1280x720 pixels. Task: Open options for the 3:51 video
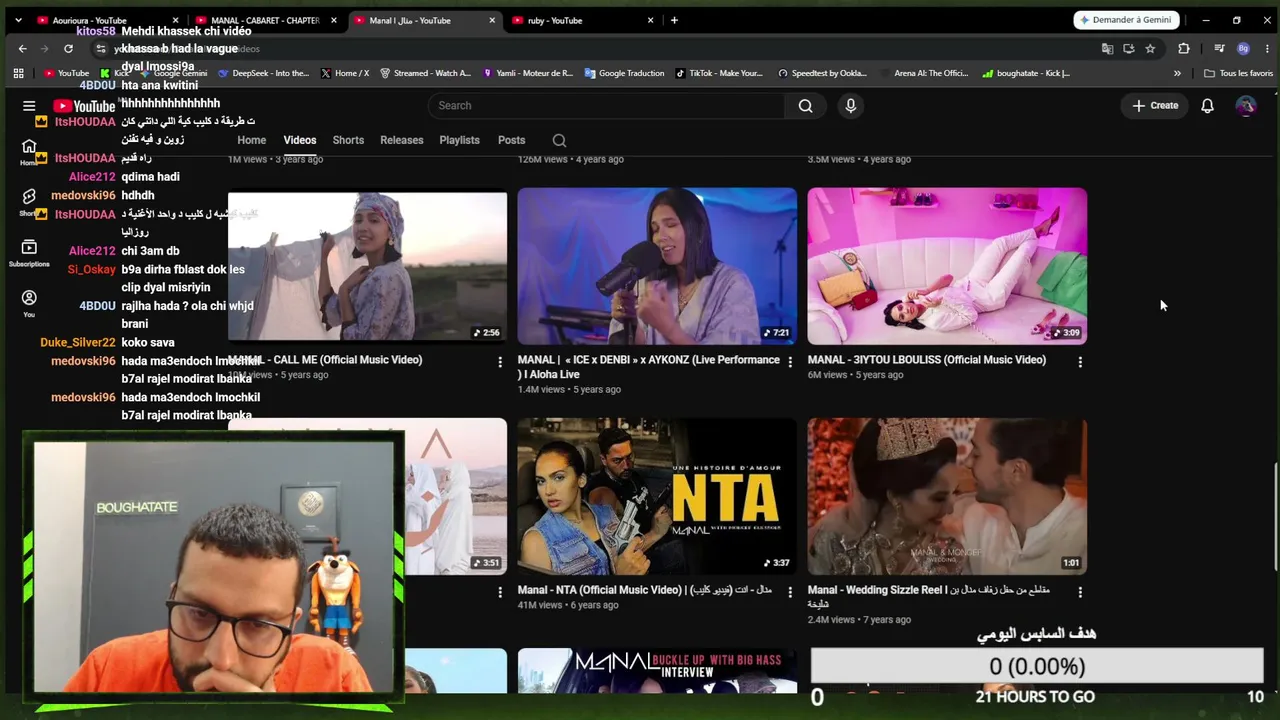click(x=500, y=592)
